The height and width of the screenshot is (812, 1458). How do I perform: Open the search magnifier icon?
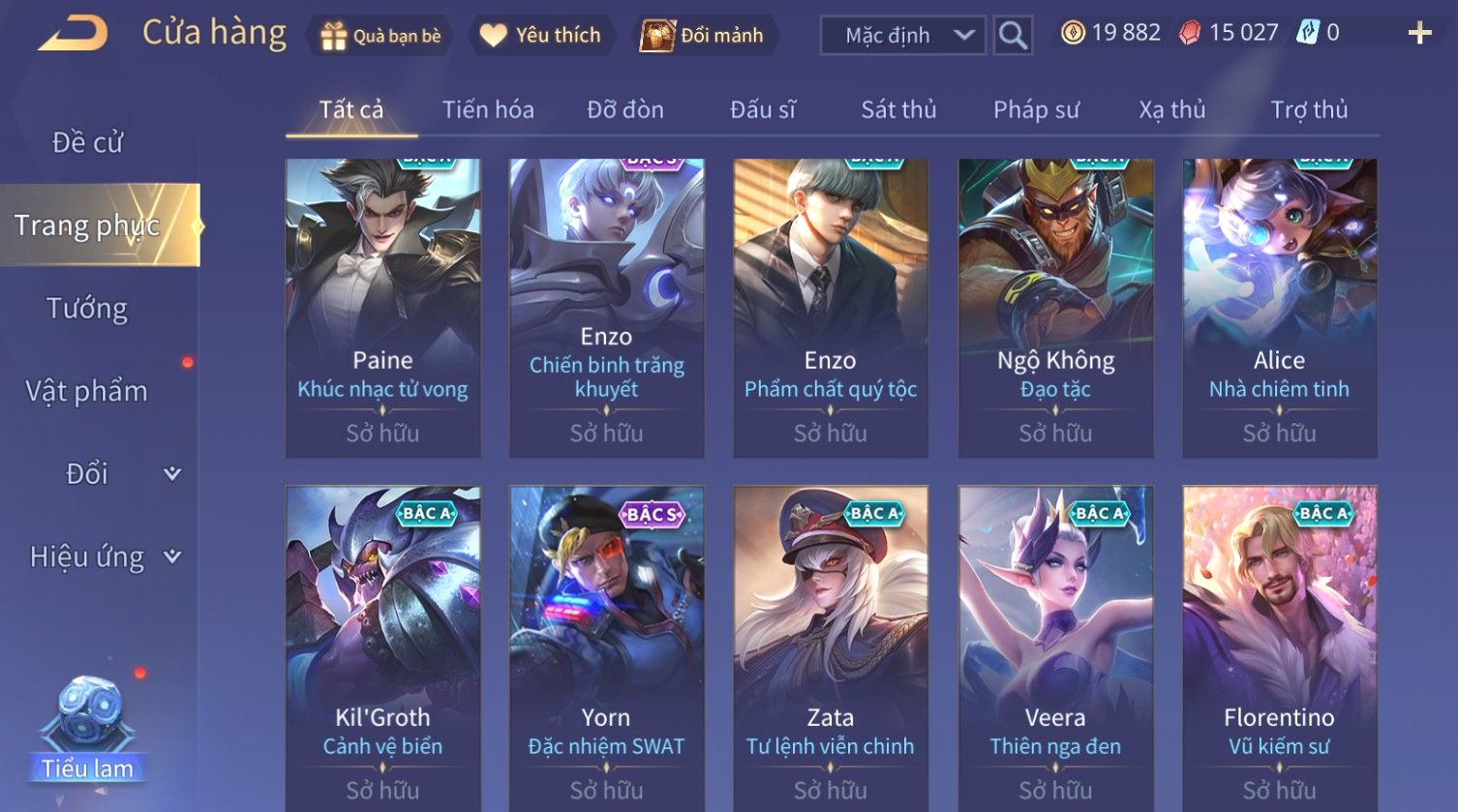click(1013, 36)
